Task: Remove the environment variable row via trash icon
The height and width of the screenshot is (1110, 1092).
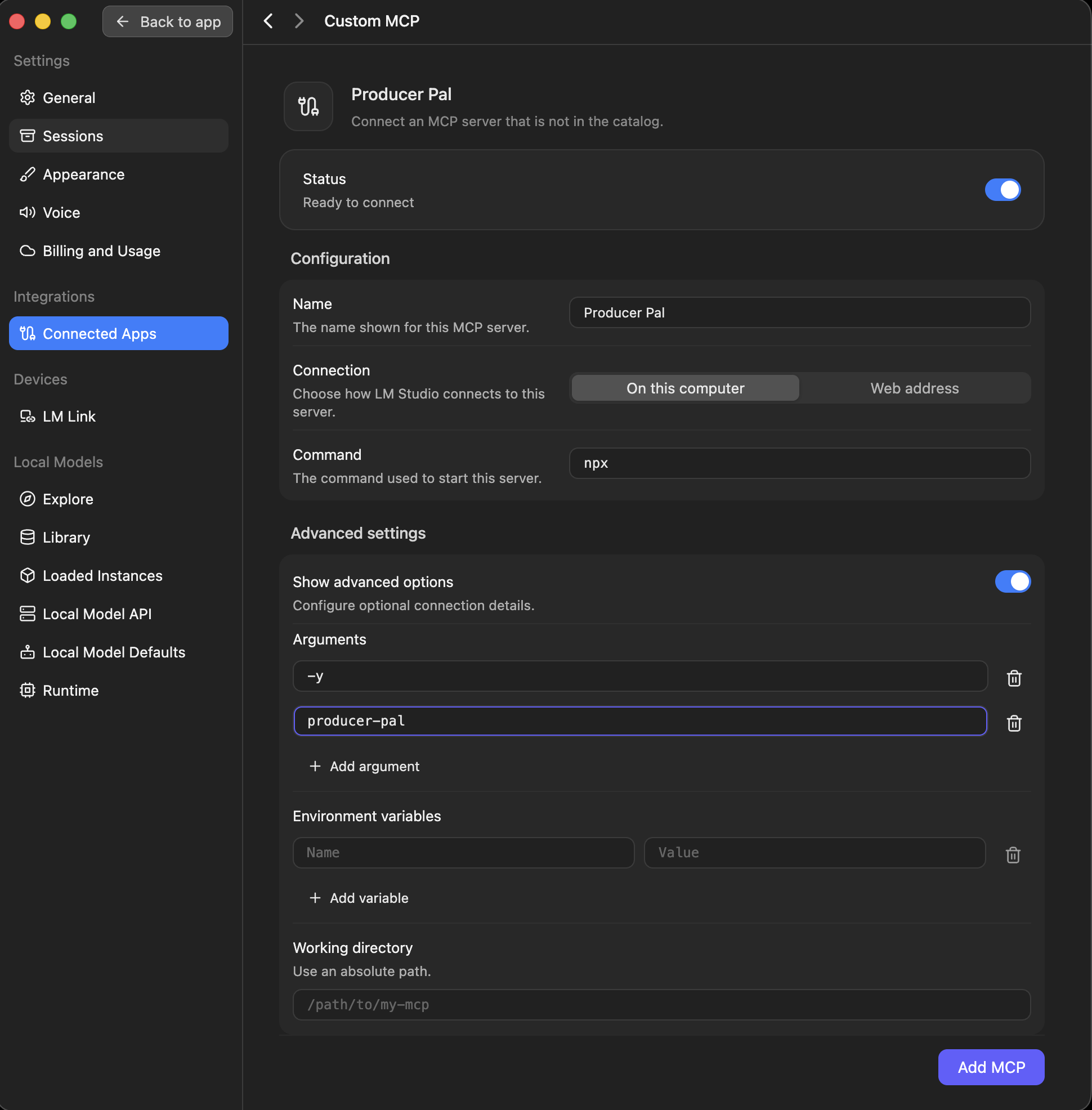Action: (1013, 854)
